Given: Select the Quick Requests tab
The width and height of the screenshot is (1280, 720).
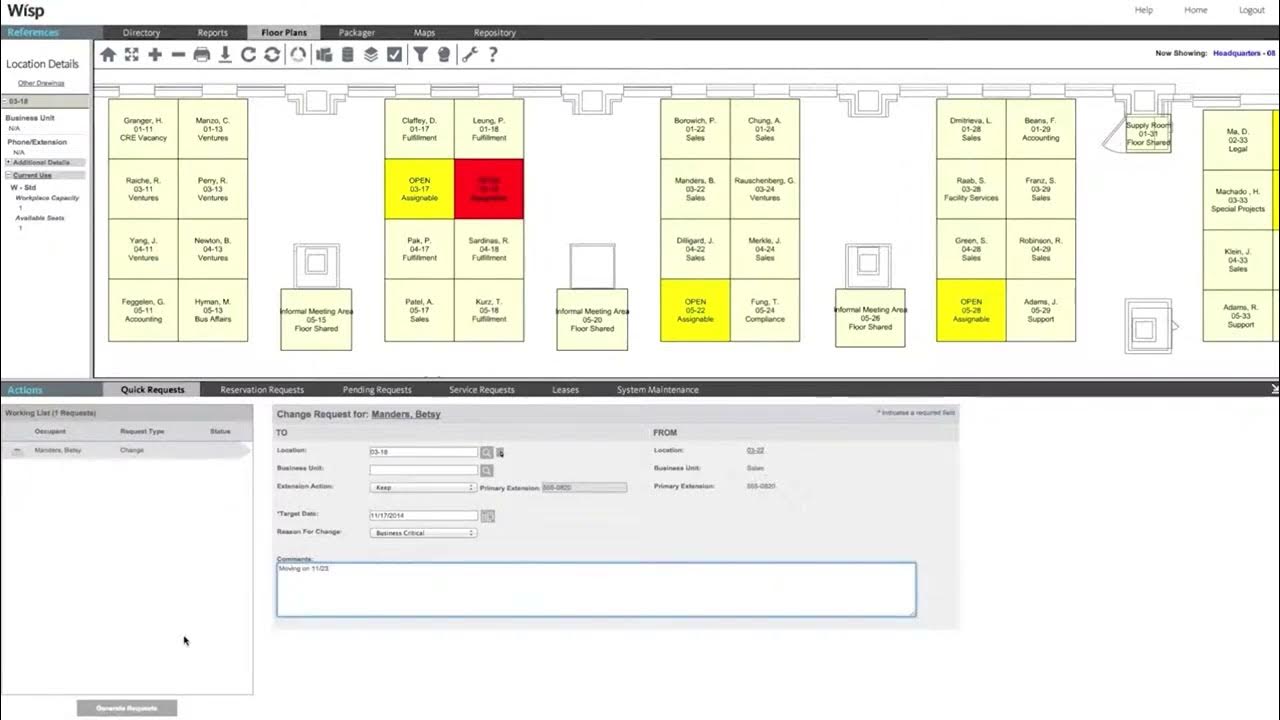Looking at the screenshot, I should click(x=152, y=390).
